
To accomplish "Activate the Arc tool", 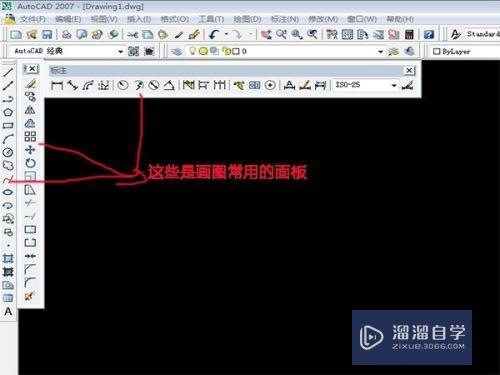I will click(8, 139).
